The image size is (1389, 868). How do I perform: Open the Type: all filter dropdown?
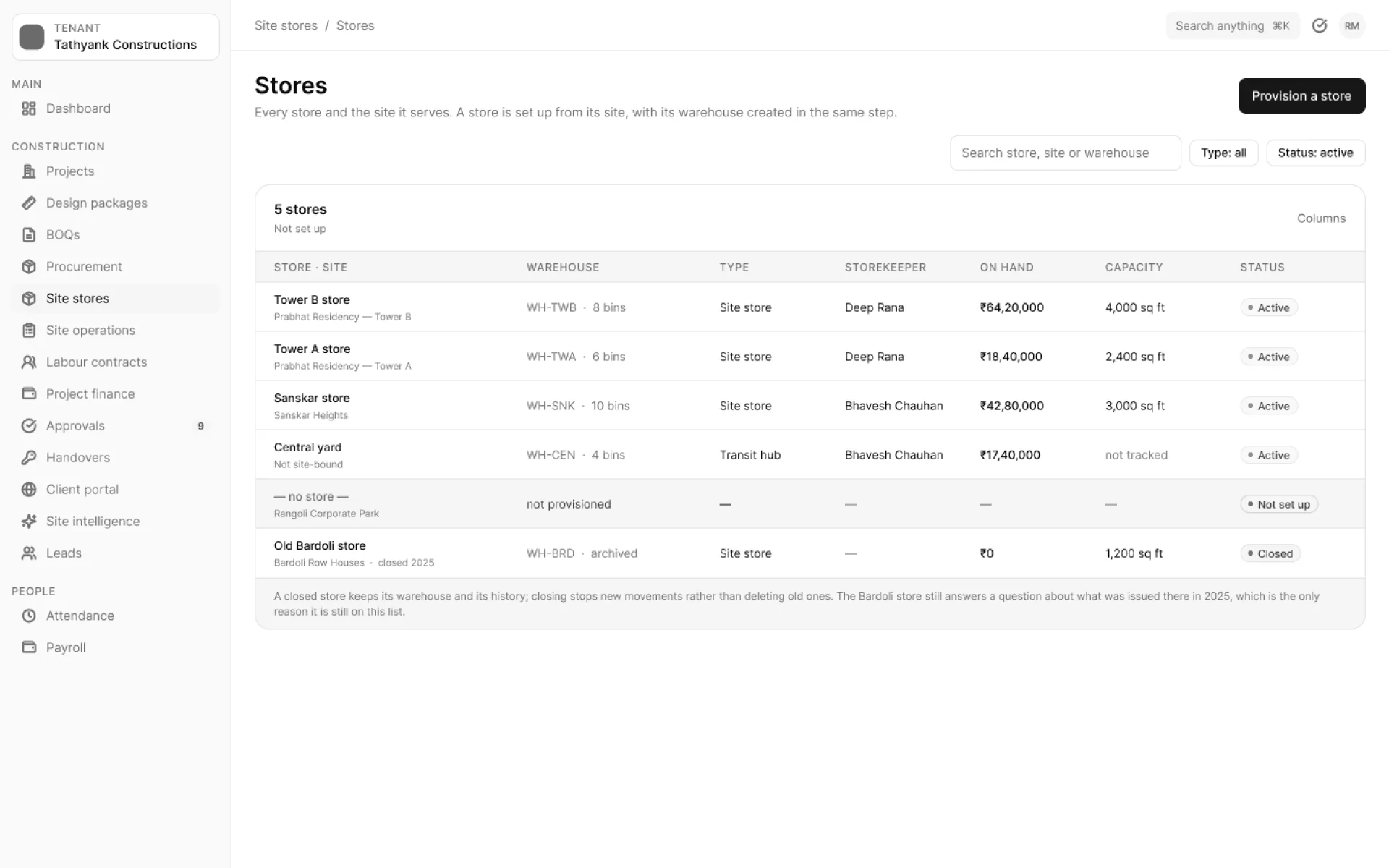1223,153
